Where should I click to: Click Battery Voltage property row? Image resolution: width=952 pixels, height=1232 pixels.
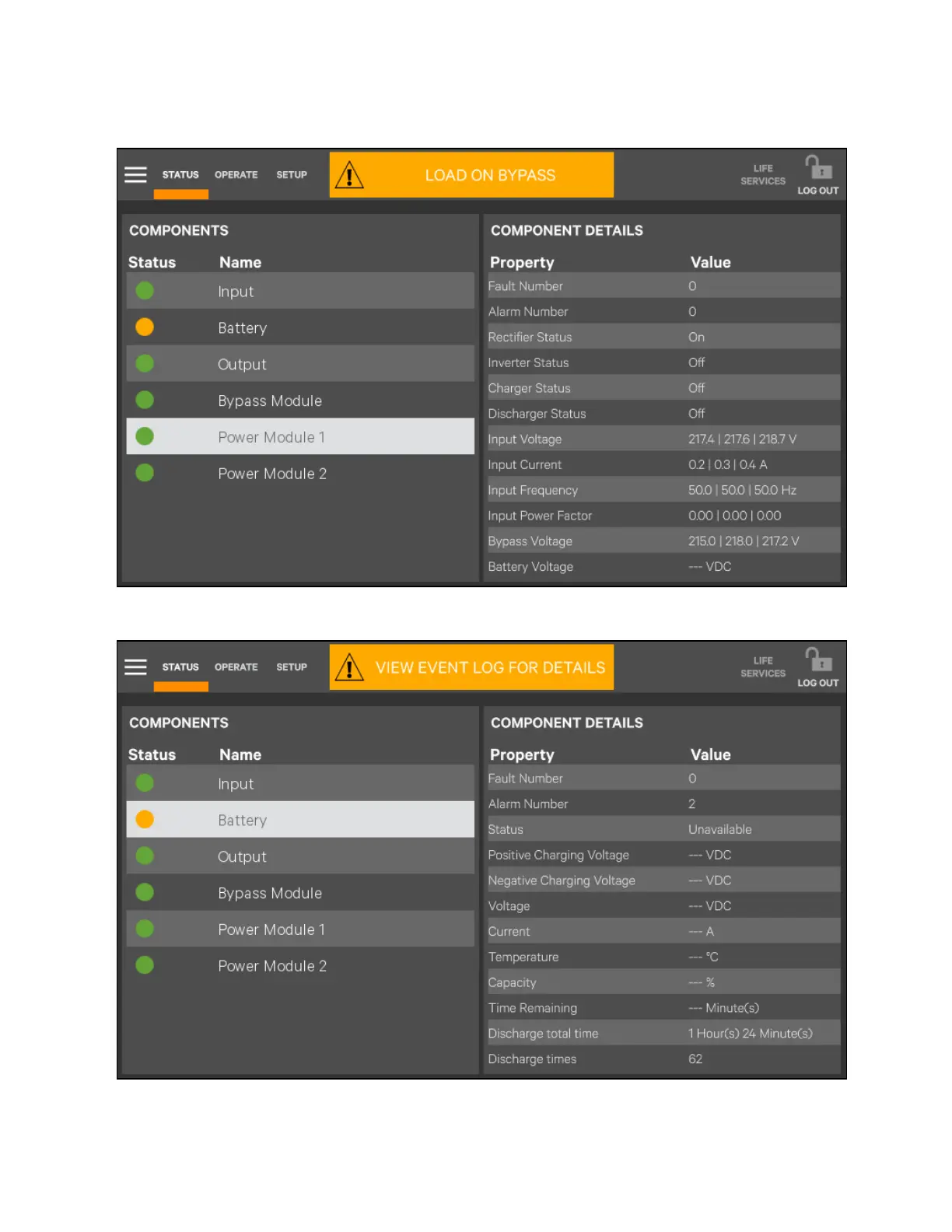663,567
